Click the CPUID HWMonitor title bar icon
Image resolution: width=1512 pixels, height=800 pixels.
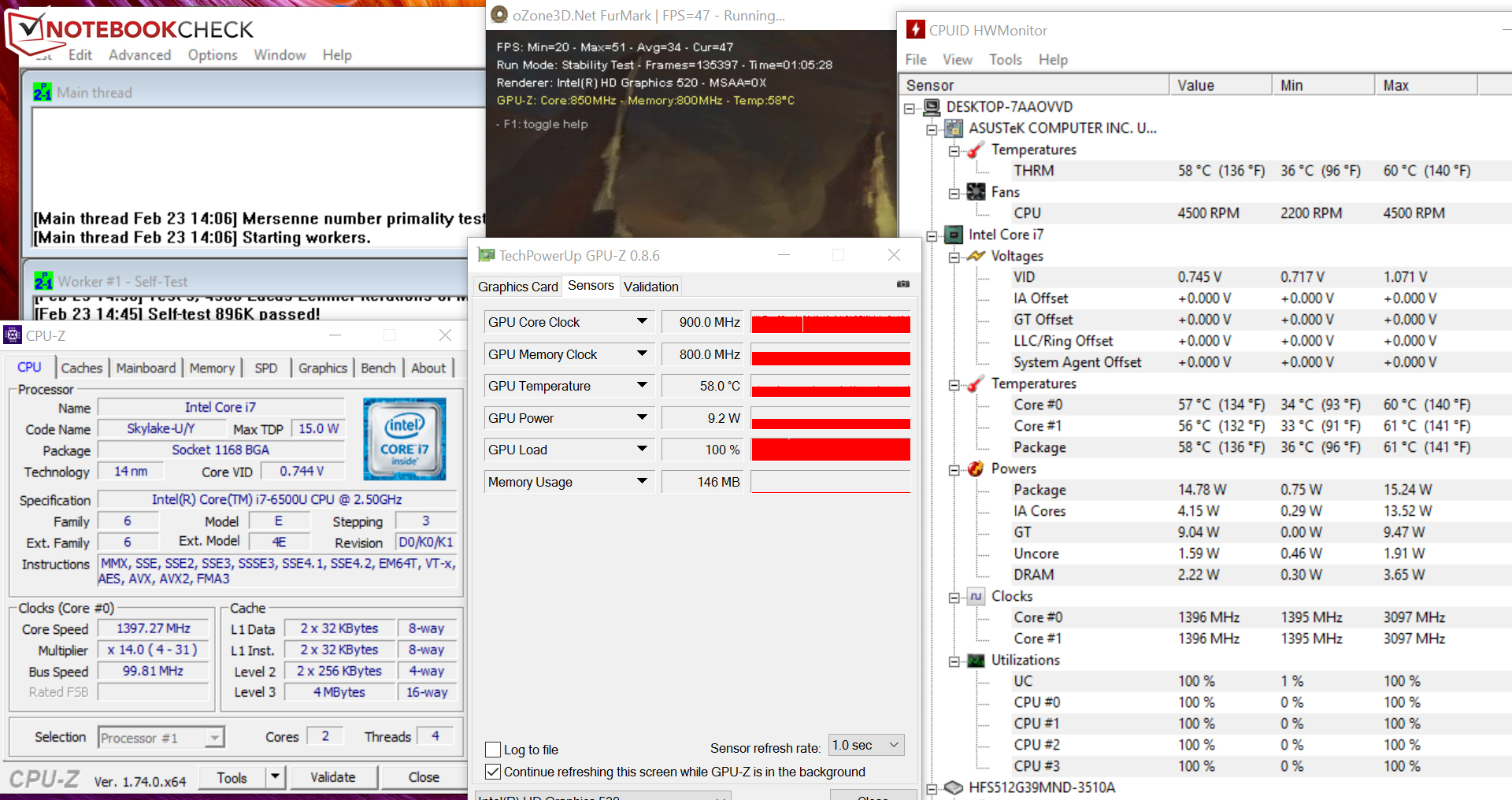point(915,30)
